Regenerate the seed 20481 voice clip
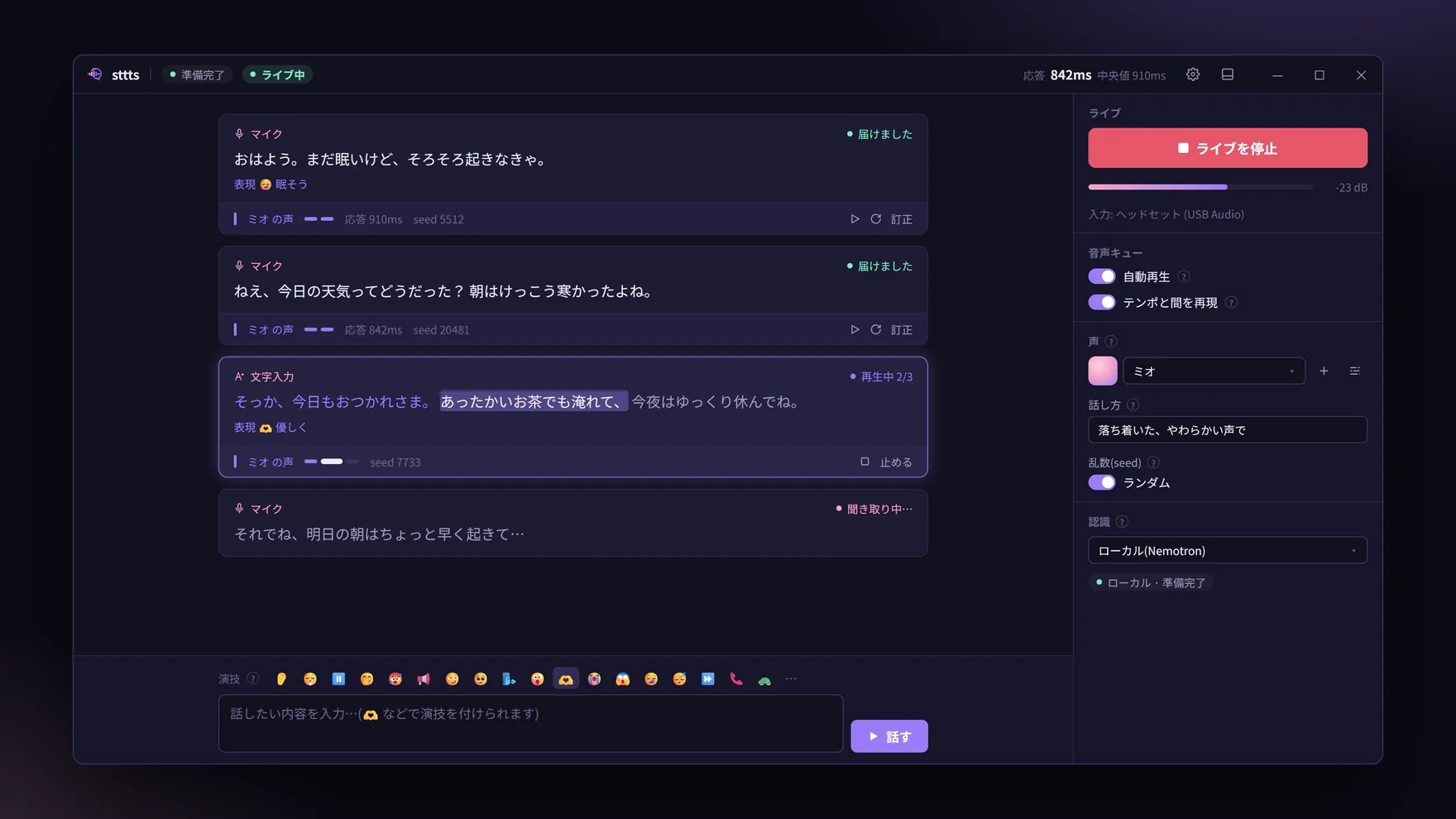 tap(876, 329)
